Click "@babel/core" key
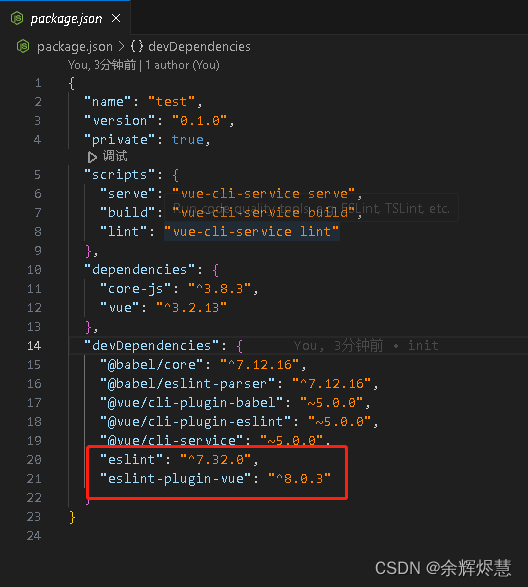The image size is (528, 587). [152, 365]
